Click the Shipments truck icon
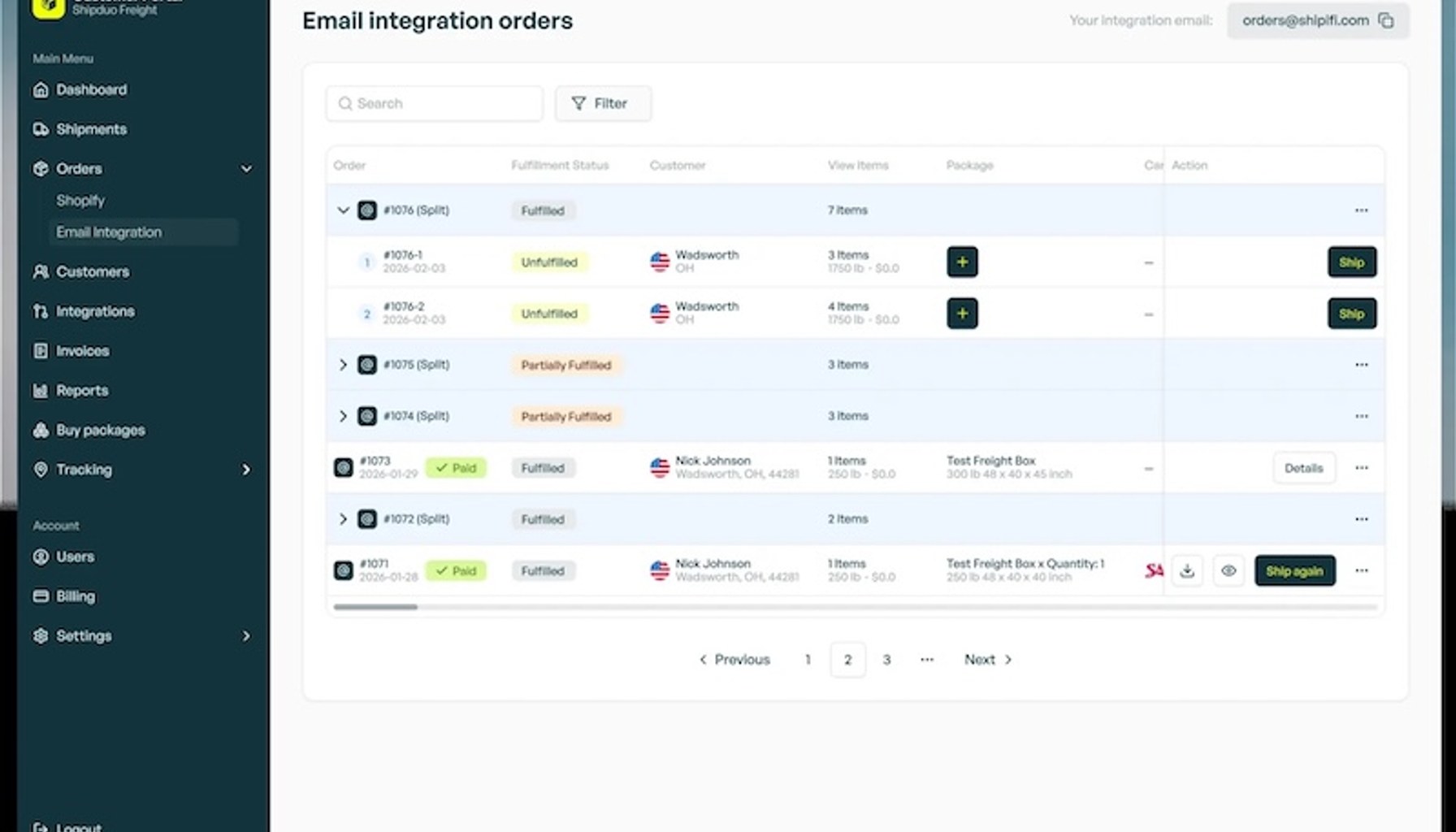 [x=41, y=129]
